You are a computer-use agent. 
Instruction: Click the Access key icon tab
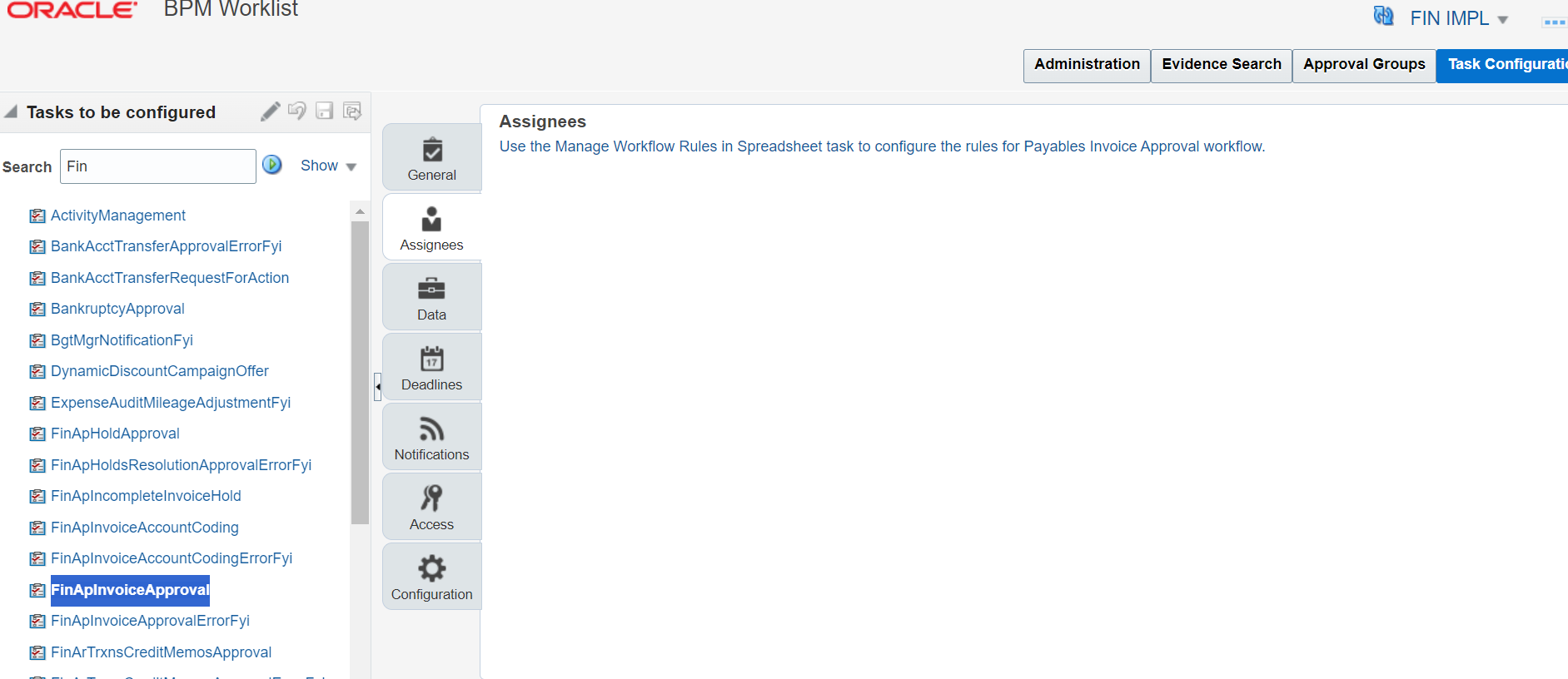pos(431,498)
